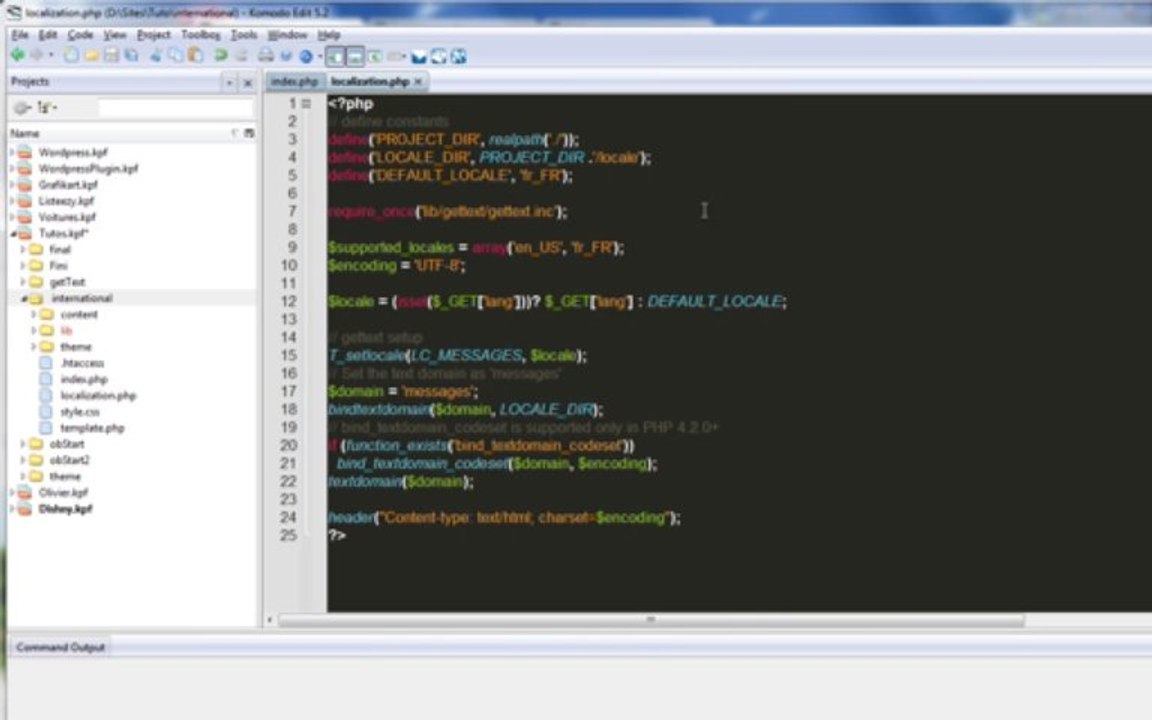1152x720 pixels.
Task: Select WordpressPlugin.kpf project
Action: 88,168
